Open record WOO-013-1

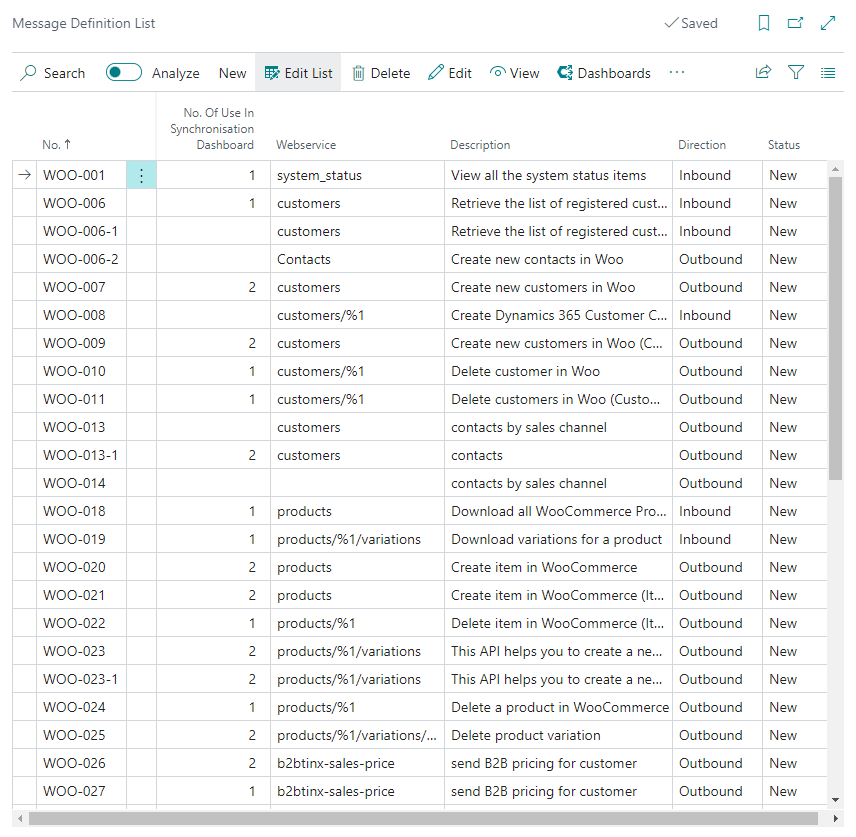pos(80,455)
